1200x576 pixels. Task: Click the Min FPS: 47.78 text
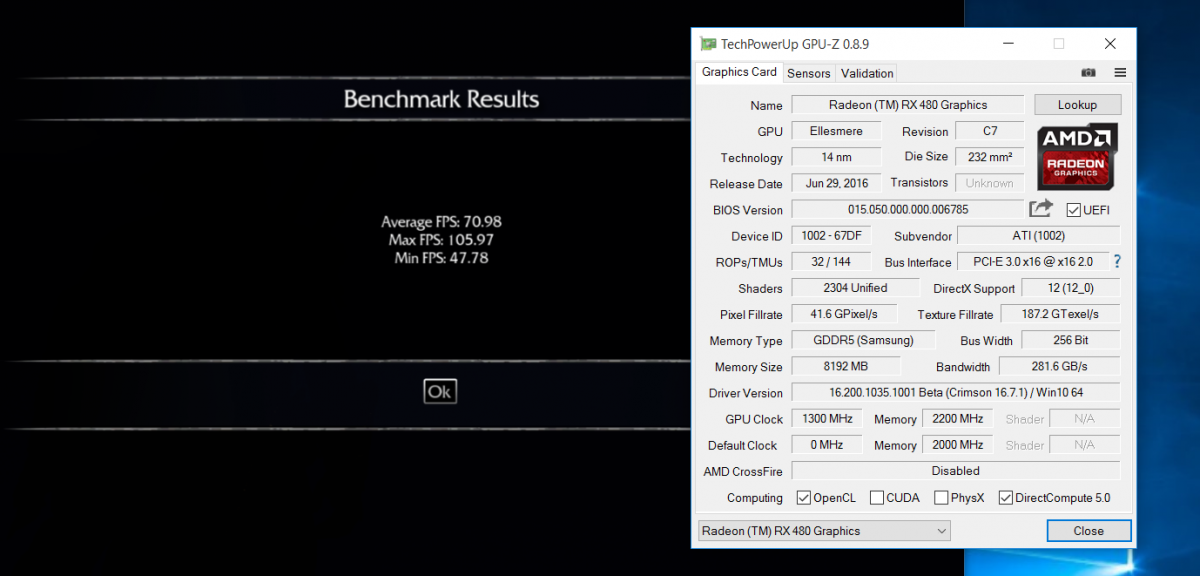441,258
